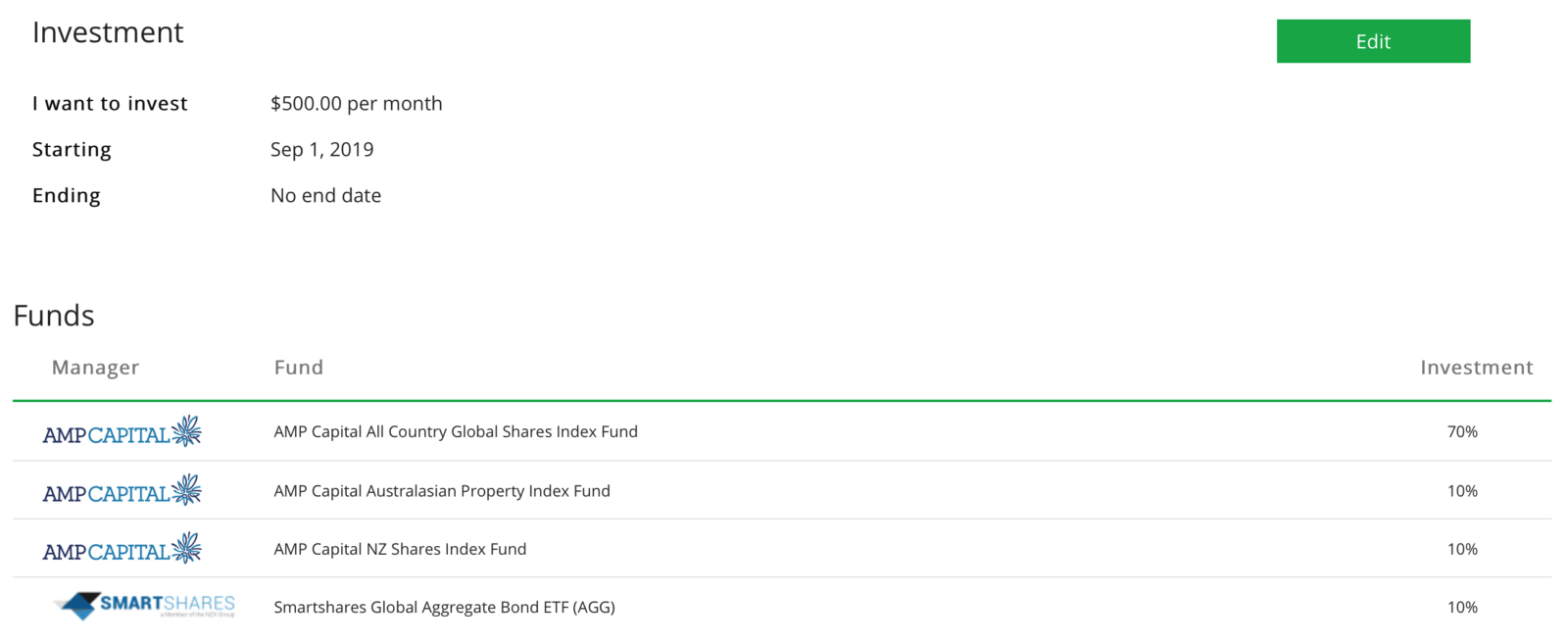This screenshot has height=643, width=1568.
Task: Click the Investment column header
Action: (1476, 368)
